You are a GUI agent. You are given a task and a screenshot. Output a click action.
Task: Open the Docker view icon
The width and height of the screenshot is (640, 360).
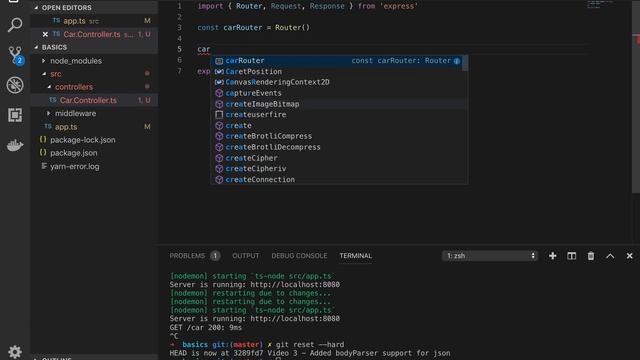pos(15,145)
